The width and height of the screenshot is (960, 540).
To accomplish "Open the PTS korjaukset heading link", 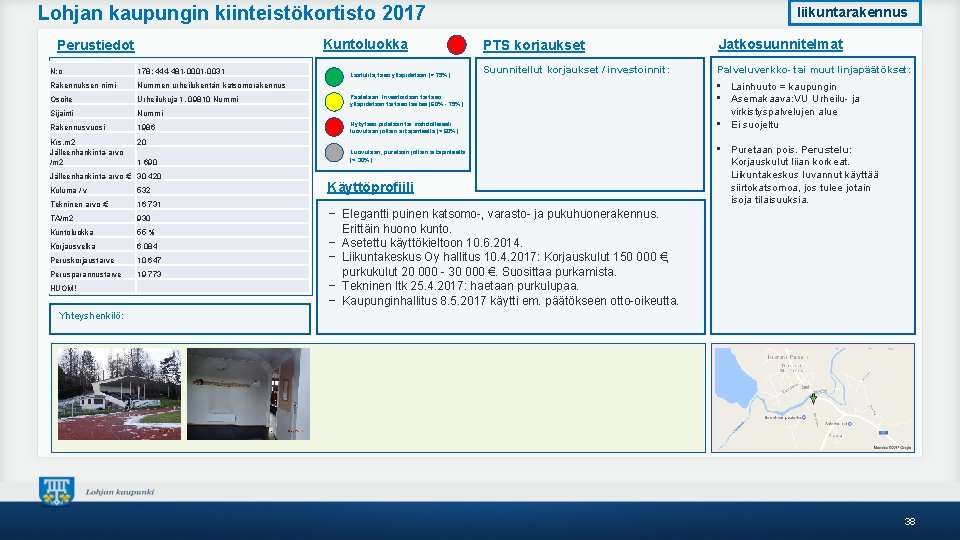I will coord(534,45).
